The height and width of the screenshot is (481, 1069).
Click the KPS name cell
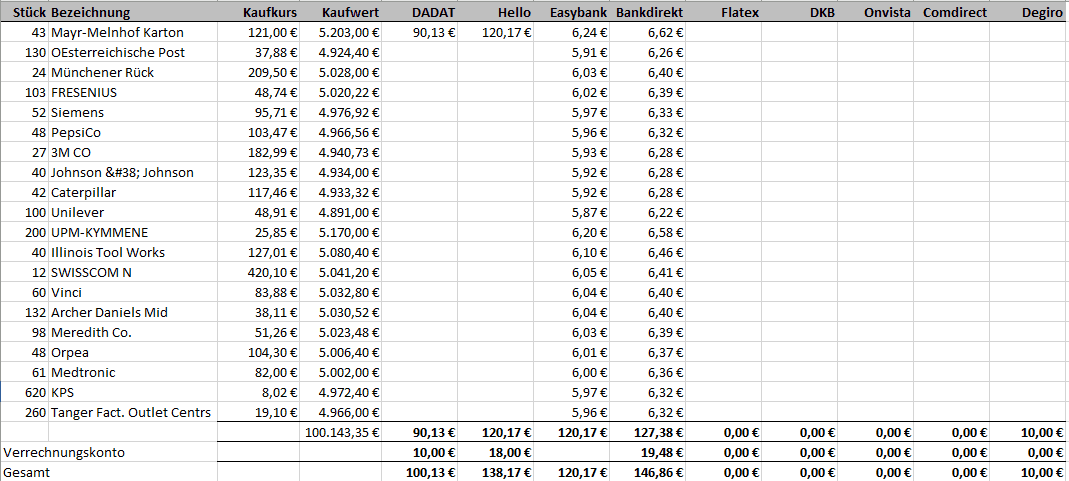click(133, 392)
